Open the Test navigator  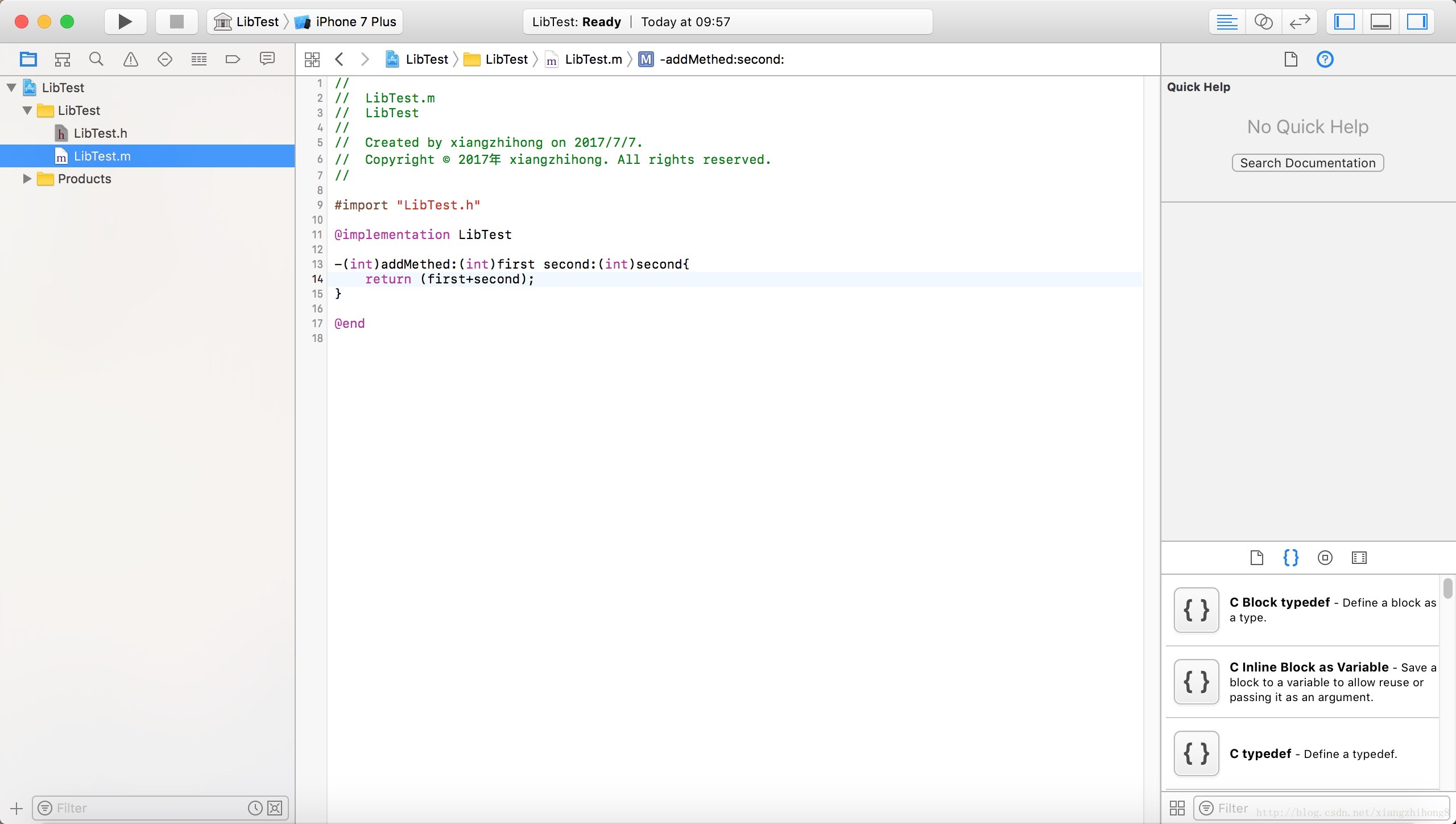(x=165, y=59)
